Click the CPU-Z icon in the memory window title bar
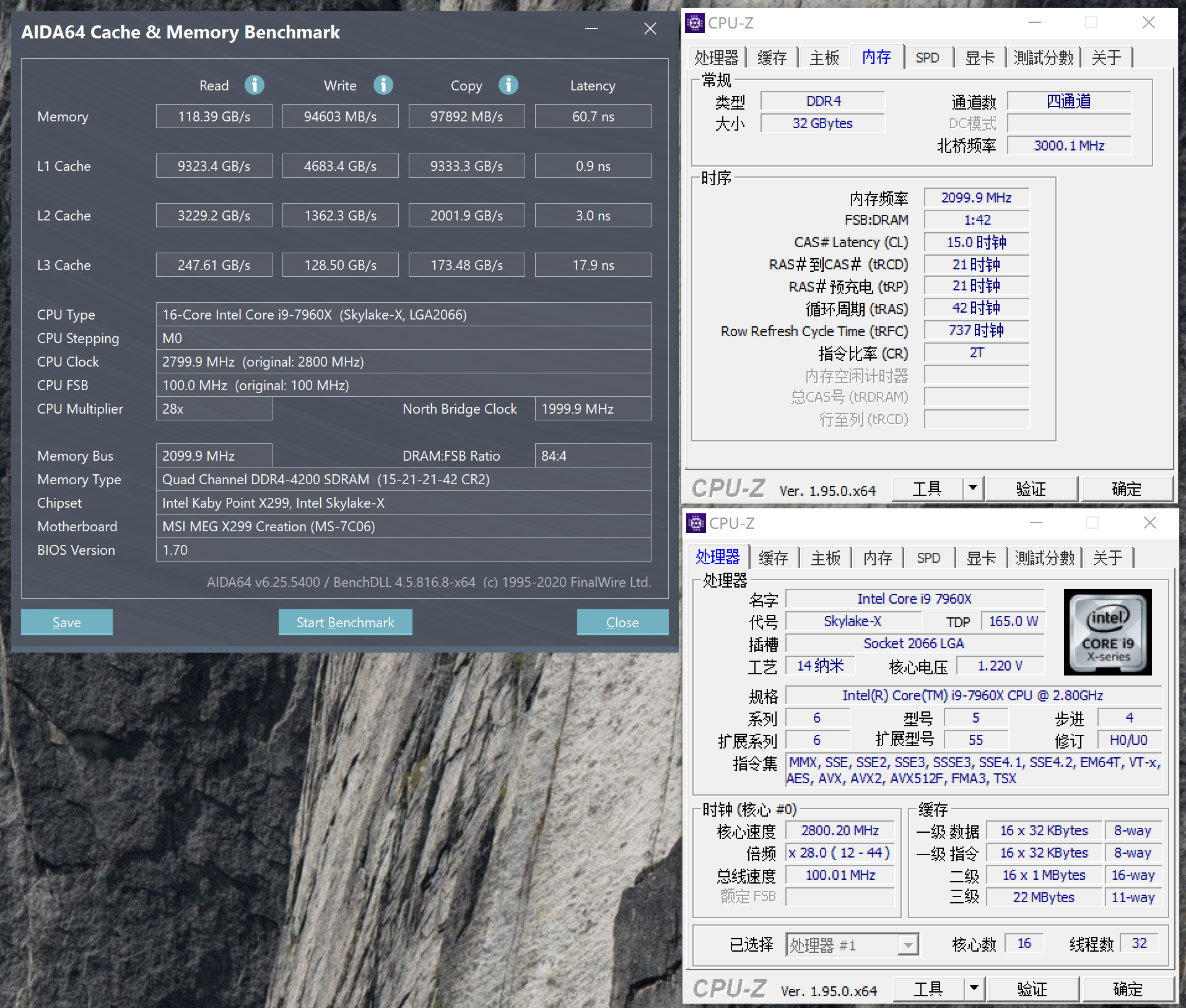The width and height of the screenshot is (1186, 1008). [x=694, y=23]
